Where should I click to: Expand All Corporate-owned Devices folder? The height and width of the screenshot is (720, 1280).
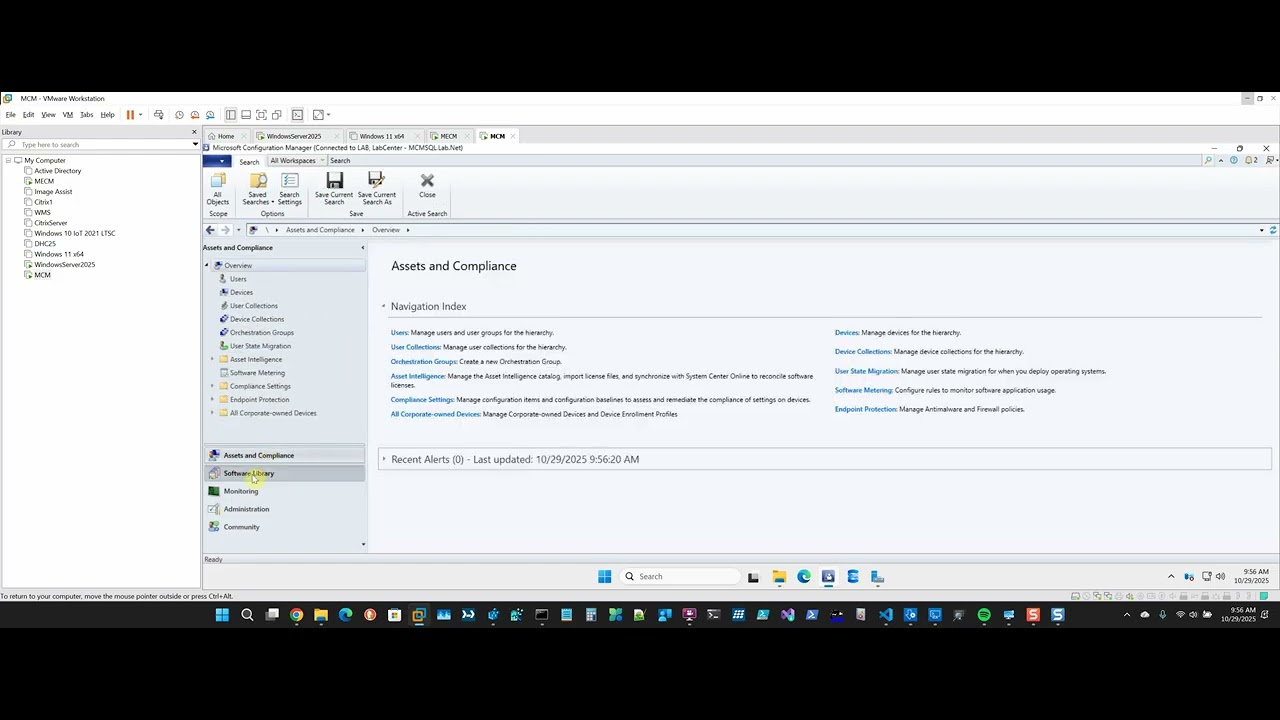212,413
